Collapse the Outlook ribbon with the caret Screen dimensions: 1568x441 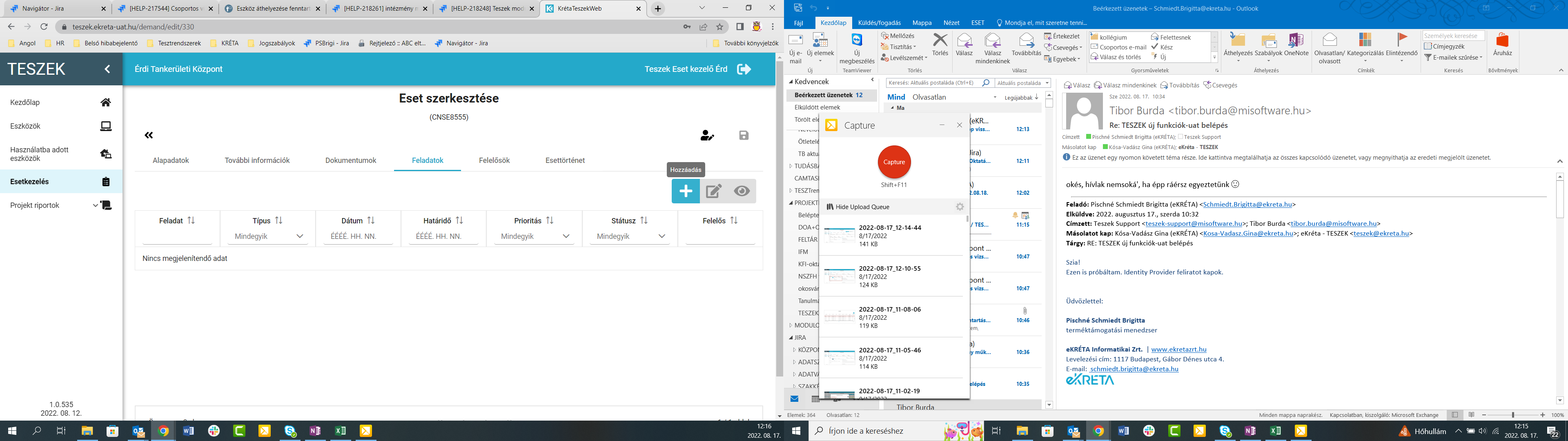pyautogui.click(x=1561, y=71)
